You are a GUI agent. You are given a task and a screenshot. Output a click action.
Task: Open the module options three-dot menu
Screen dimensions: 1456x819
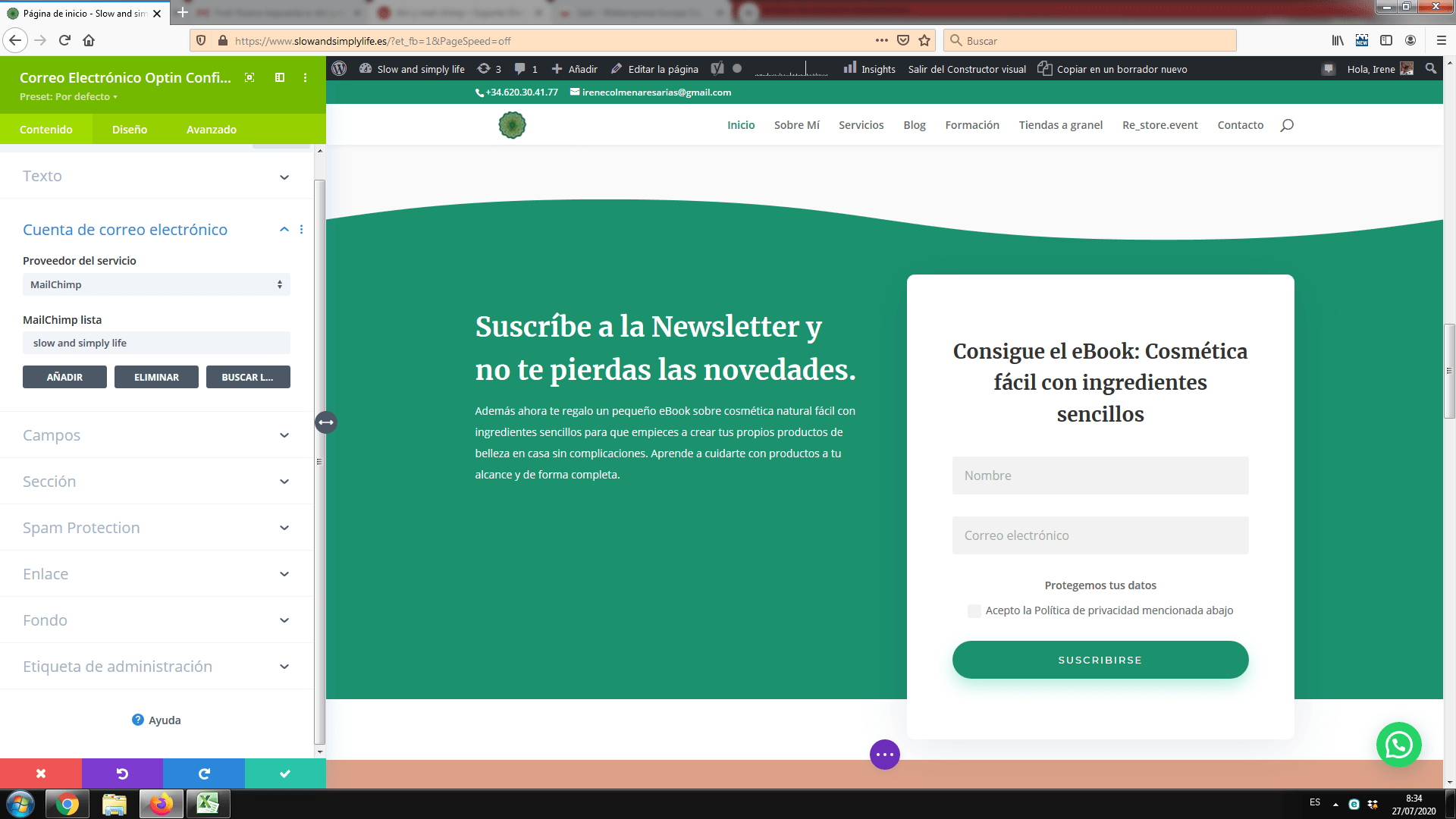306,77
